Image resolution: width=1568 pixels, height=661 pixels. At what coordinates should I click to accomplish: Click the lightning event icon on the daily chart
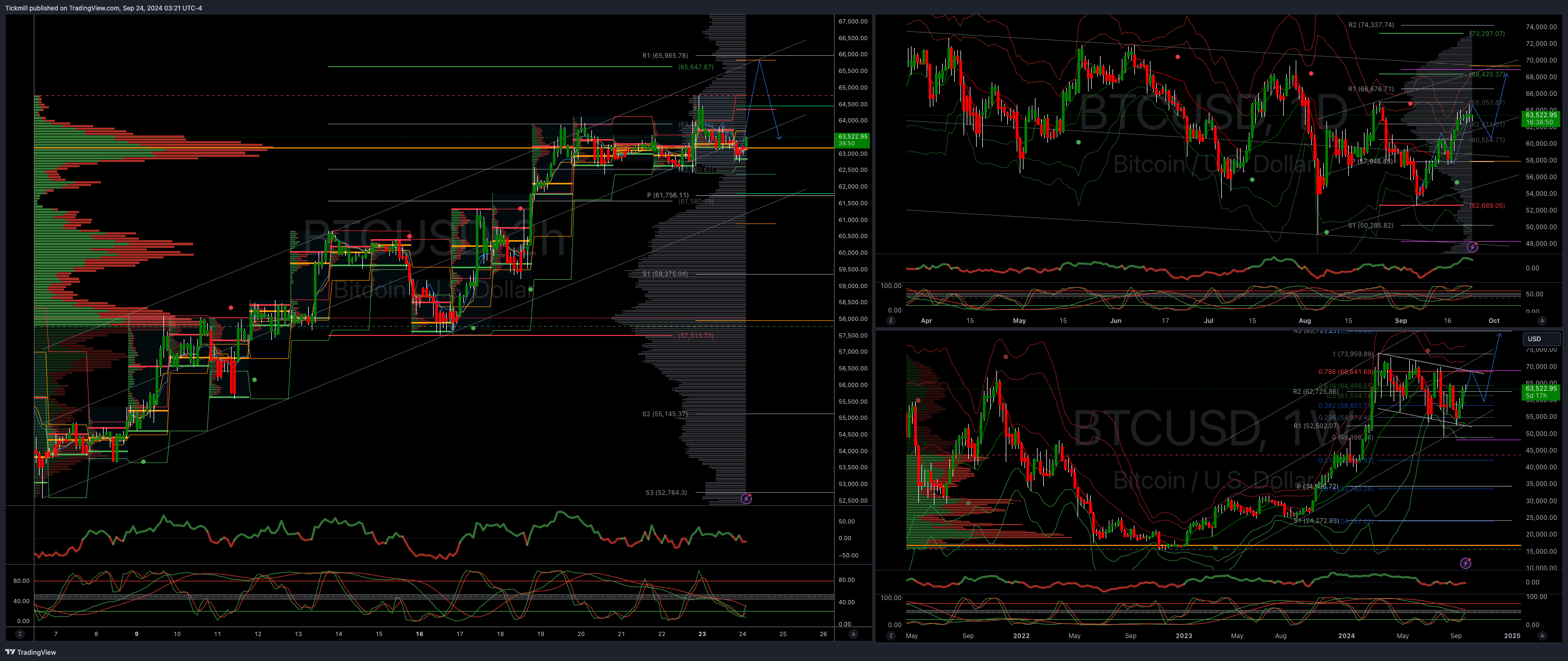1472,247
